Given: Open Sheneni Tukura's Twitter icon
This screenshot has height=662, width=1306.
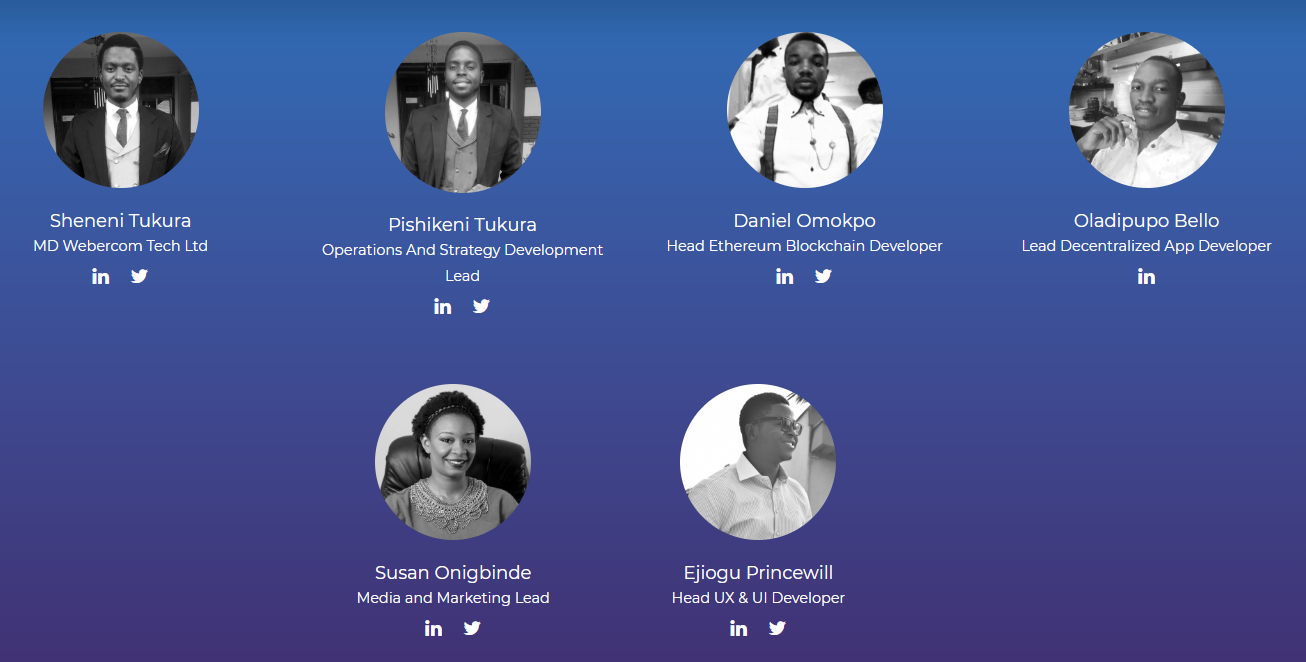Looking at the screenshot, I should coord(139,276).
